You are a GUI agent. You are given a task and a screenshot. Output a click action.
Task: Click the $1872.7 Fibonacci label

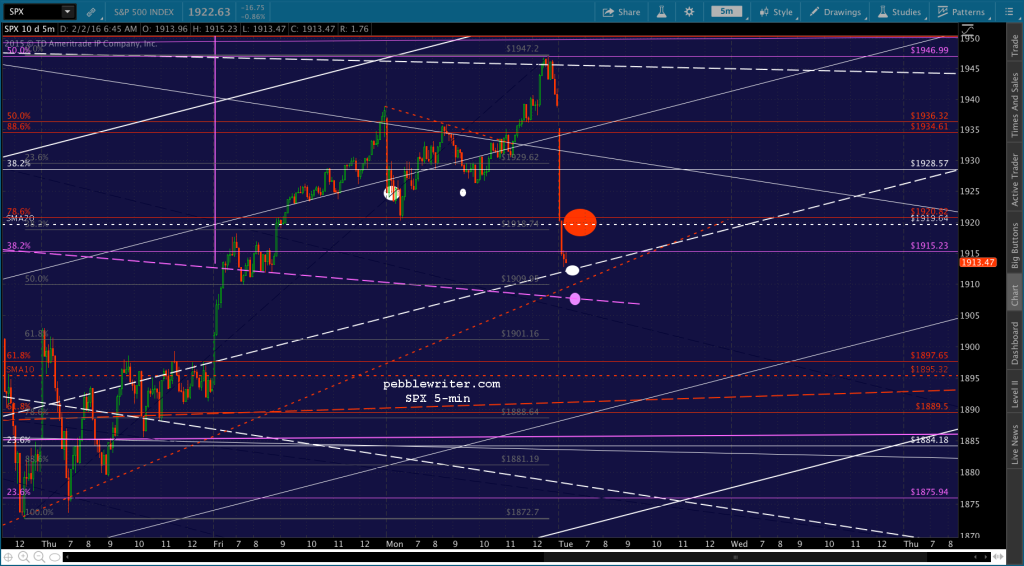522,512
